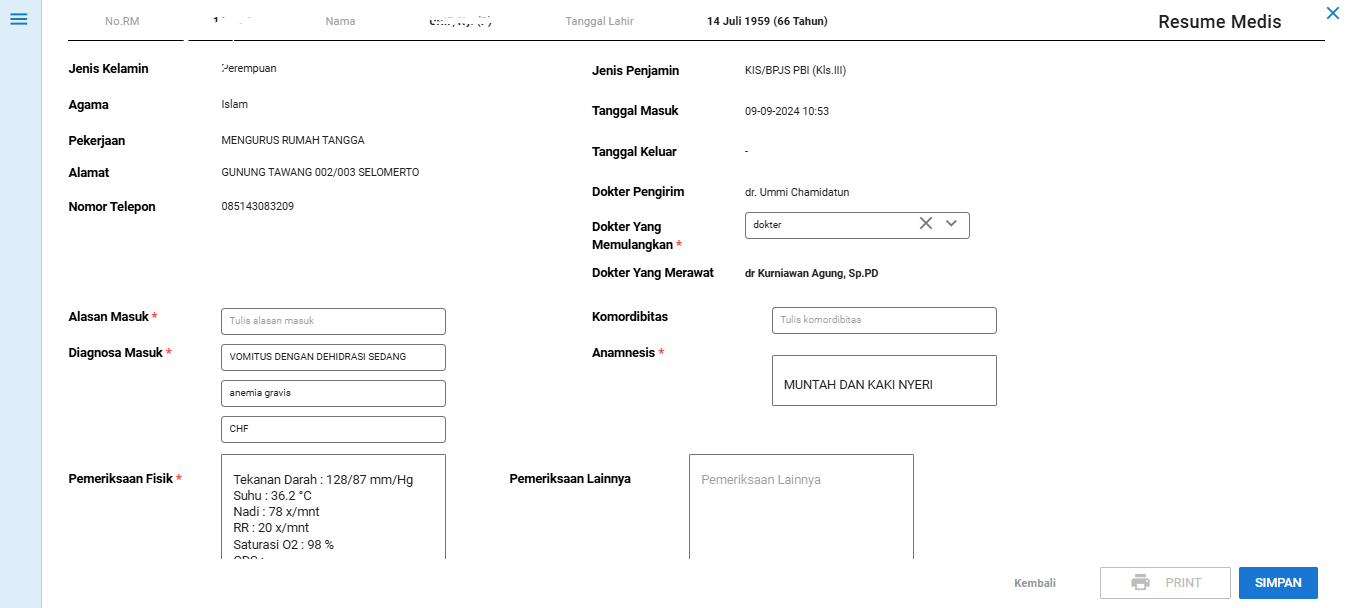Click the Tanggal Masuk value 09-09-2024 10:53

787,111
